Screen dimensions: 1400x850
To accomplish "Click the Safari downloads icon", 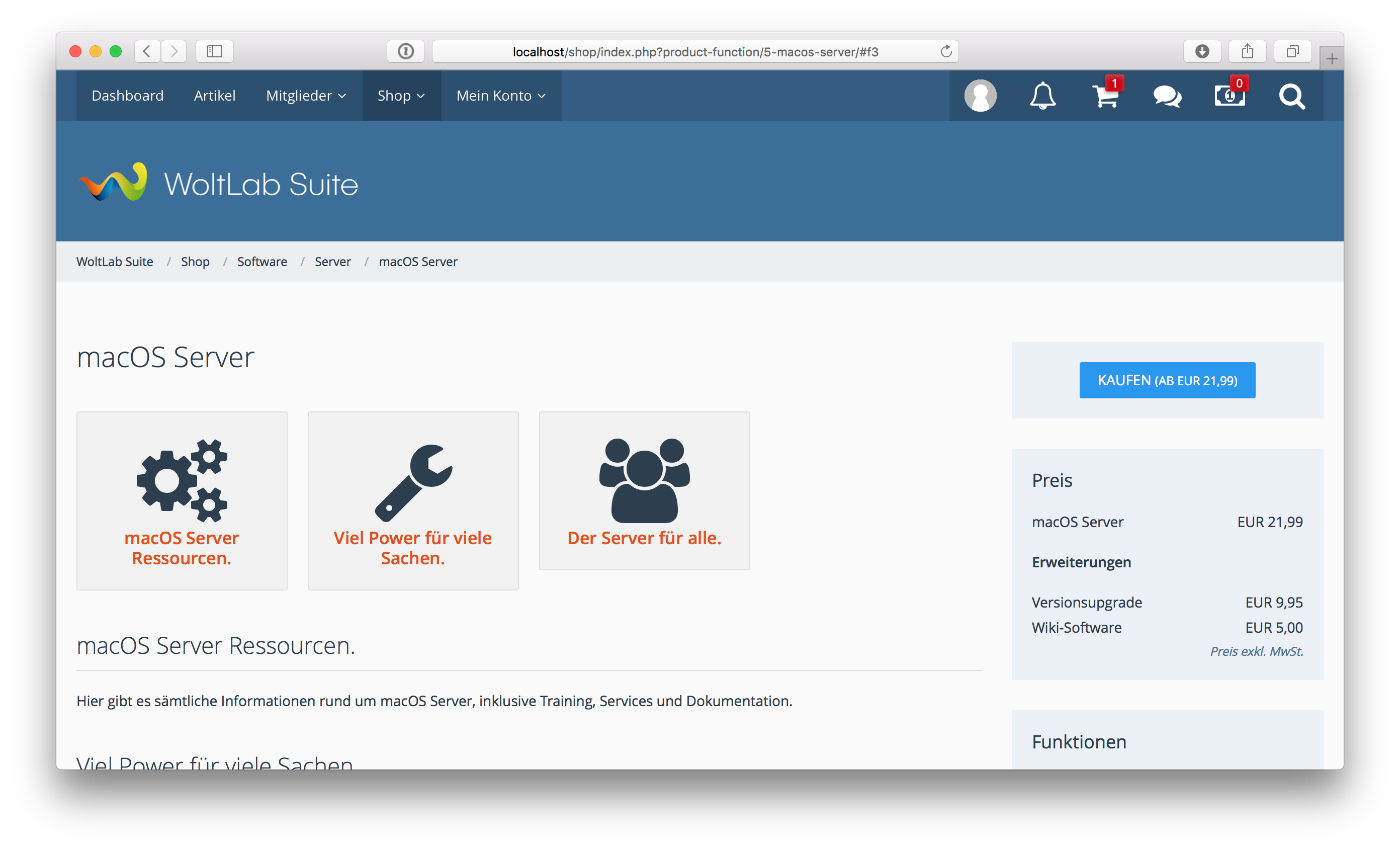I will pos(1202,51).
